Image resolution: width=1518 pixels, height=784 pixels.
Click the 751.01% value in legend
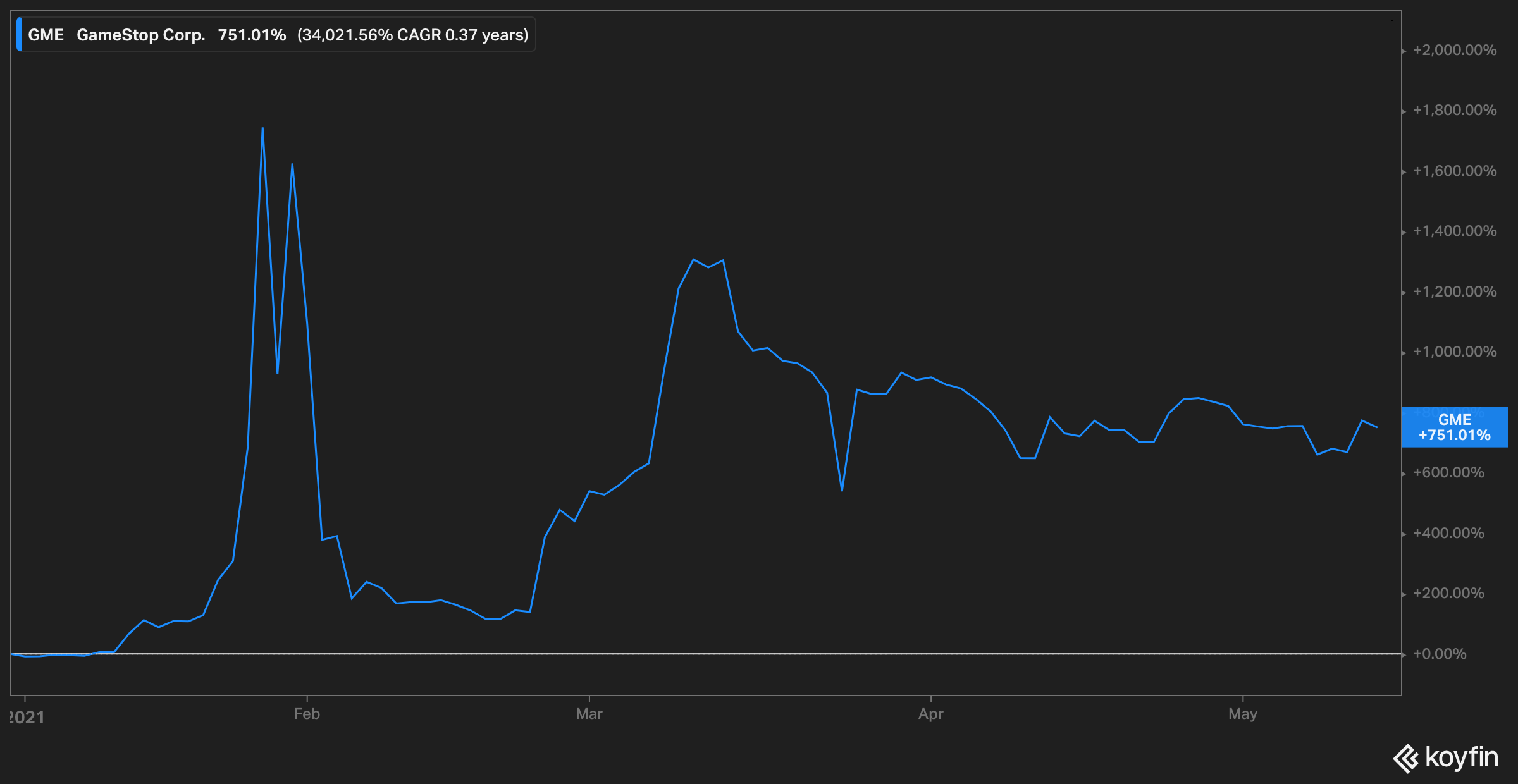252,35
